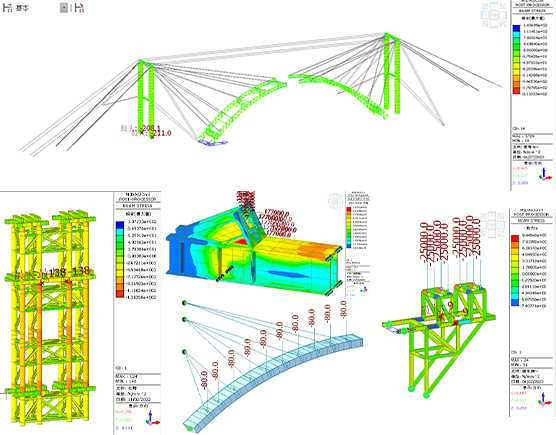Click the green support node at the arch rib base
The width and height of the screenshot is (556, 435).
[191, 429]
